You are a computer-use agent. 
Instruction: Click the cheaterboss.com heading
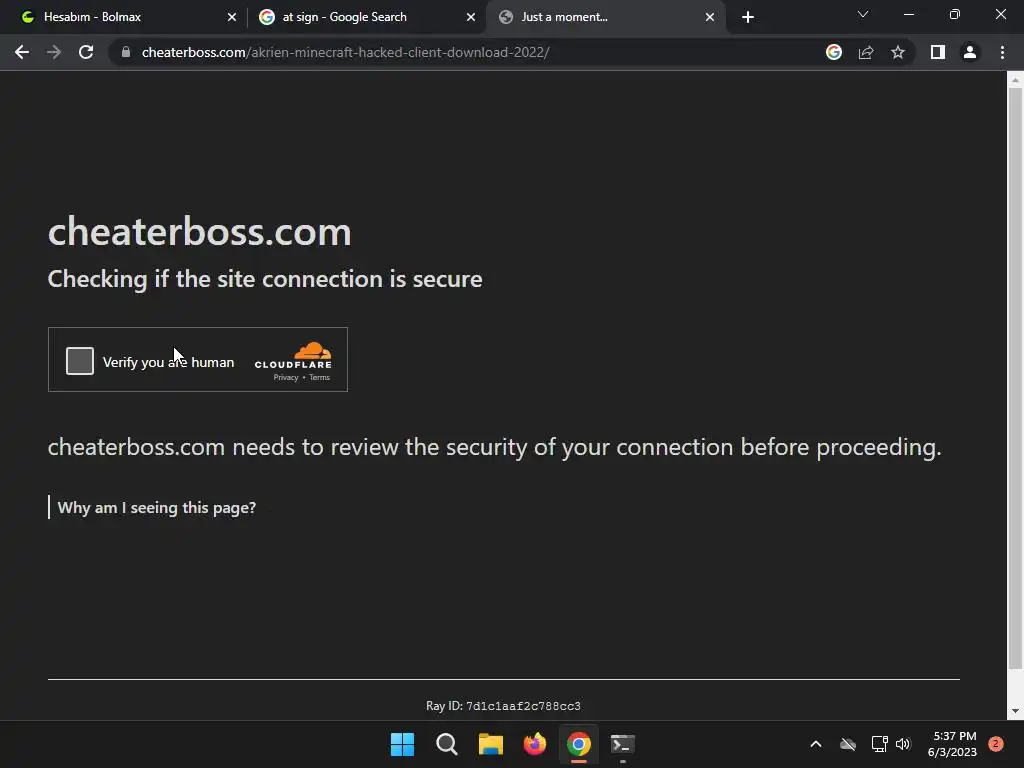pyautogui.click(x=199, y=231)
